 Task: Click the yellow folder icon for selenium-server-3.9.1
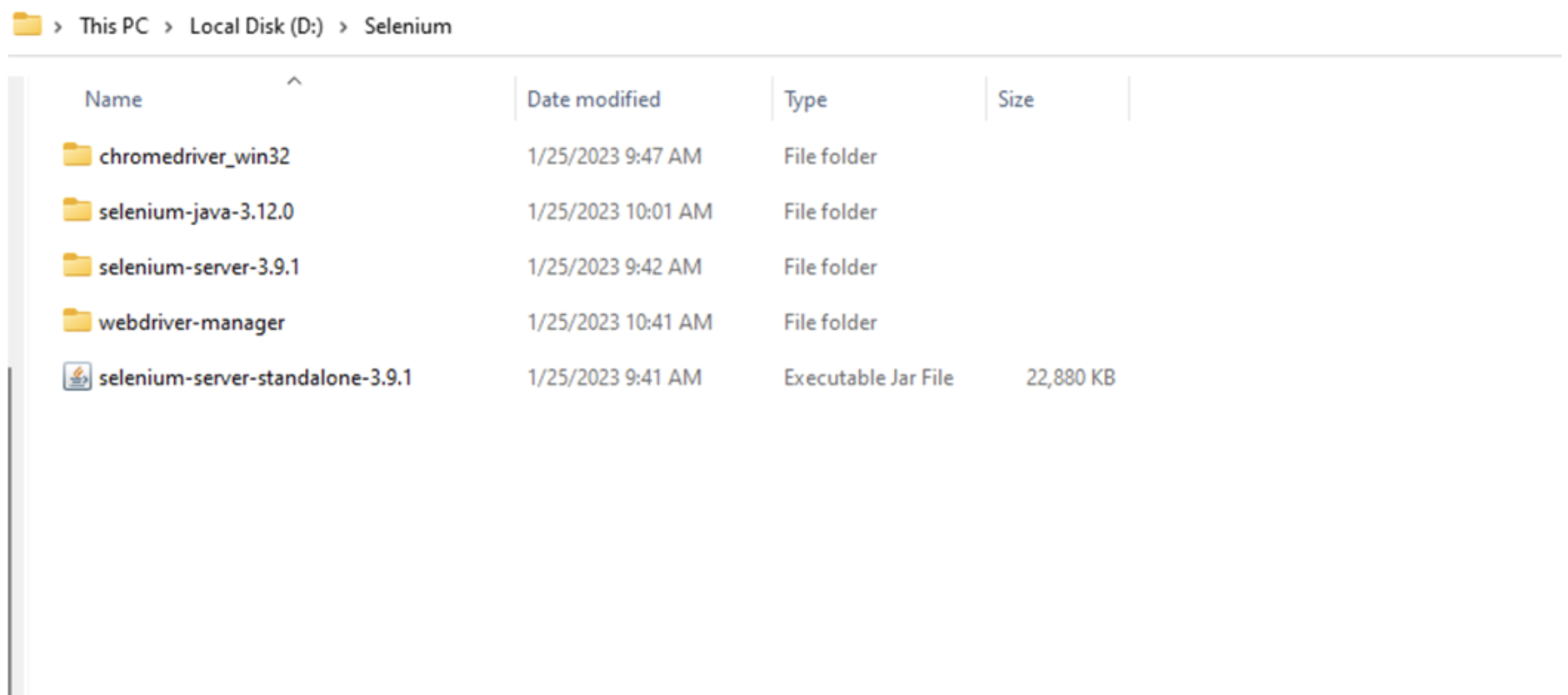(79, 267)
